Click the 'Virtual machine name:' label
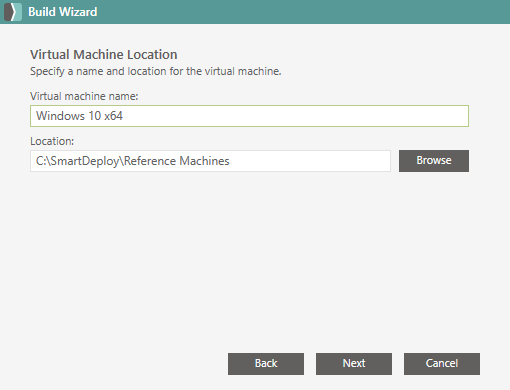The width and height of the screenshot is (510, 390). [x=84, y=96]
